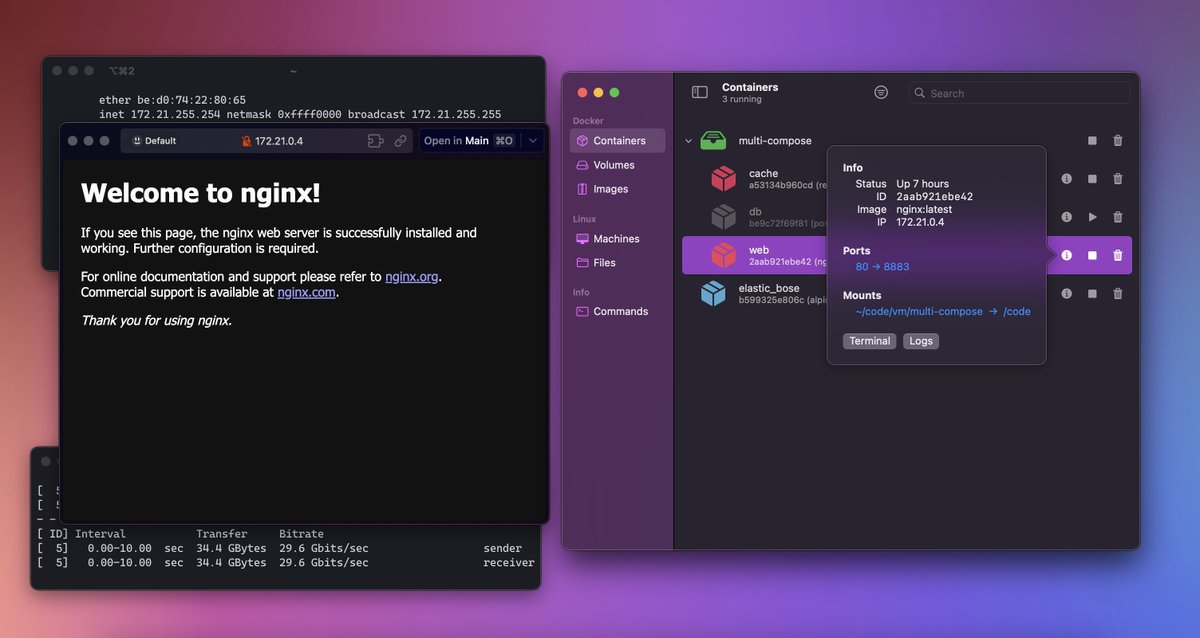Select the multi-compose group row
The width and height of the screenshot is (1200, 638).
[x=906, y=141]
